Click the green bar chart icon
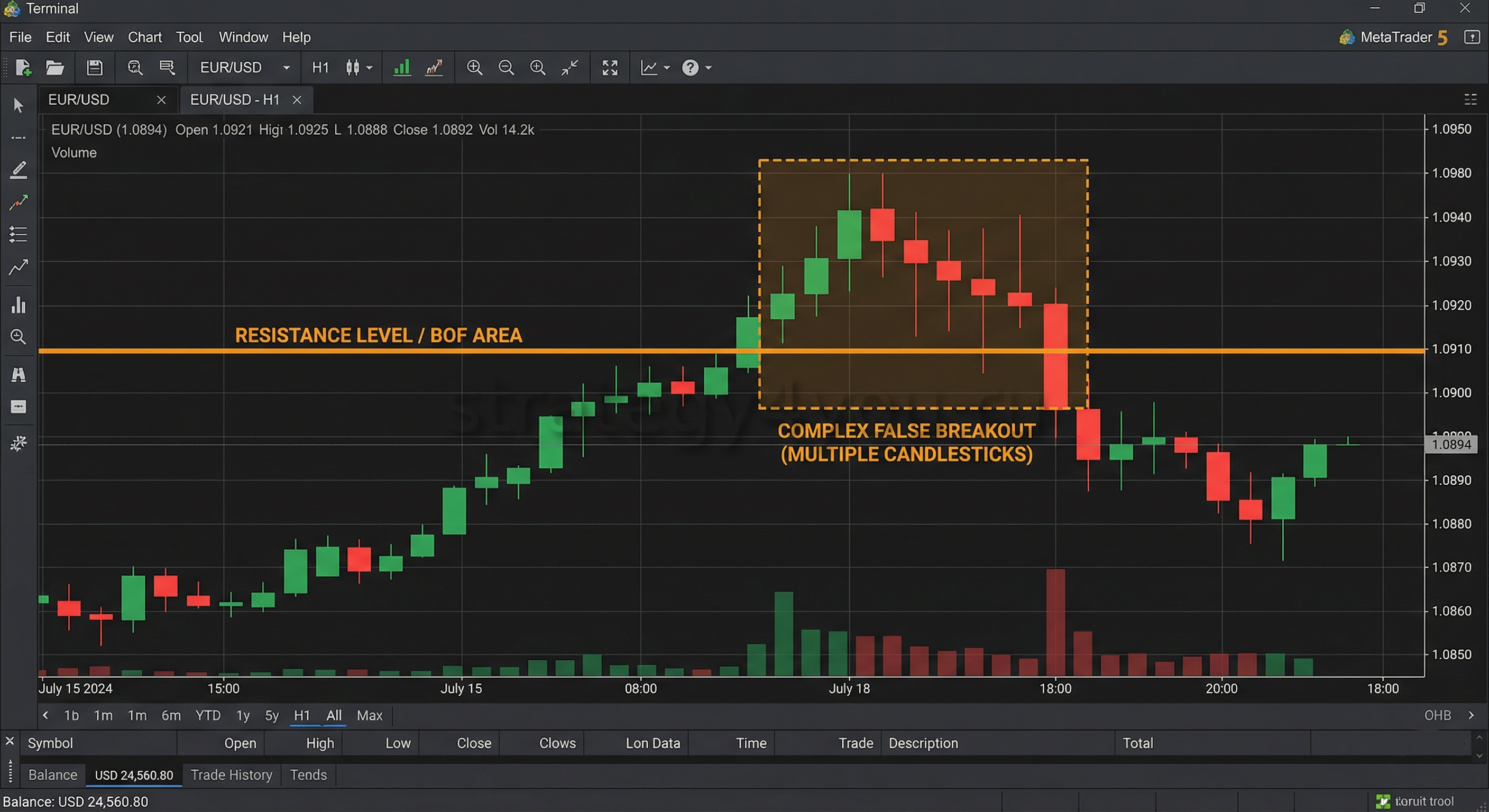This screenshot has width=1489, height=812. (x=402, y=68)
